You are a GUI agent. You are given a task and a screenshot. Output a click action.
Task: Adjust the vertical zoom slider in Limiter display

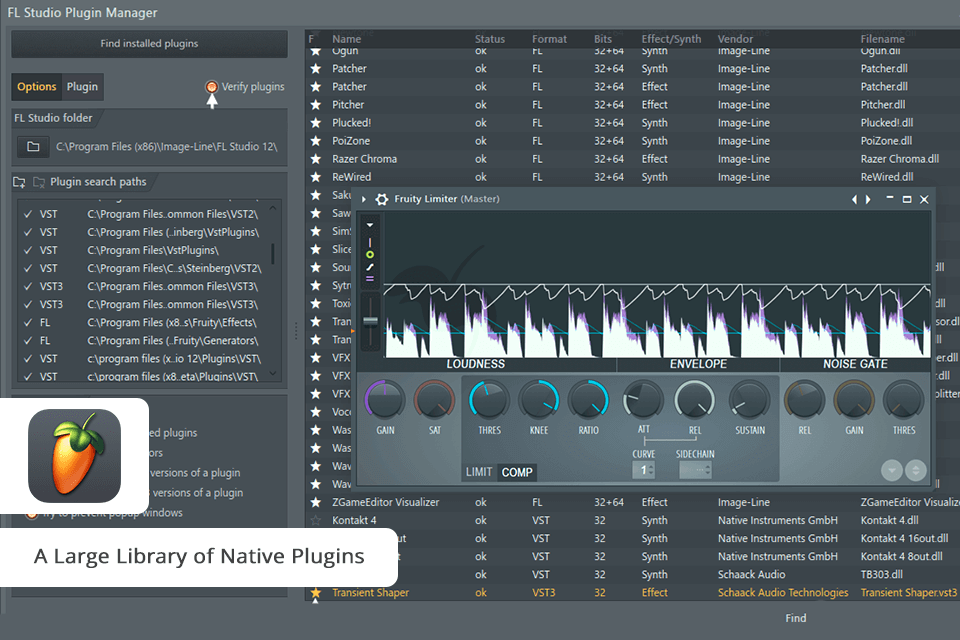[x=370, y=321]
